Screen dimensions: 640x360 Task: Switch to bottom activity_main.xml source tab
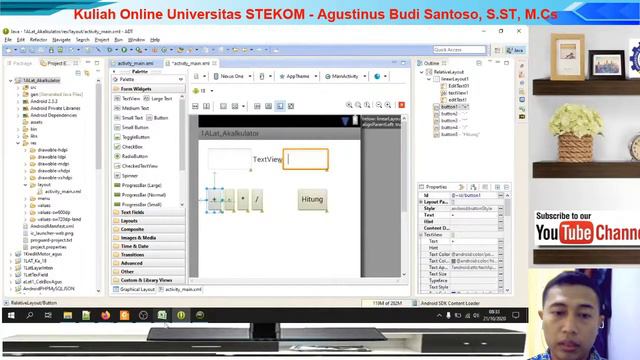point(180,289)
